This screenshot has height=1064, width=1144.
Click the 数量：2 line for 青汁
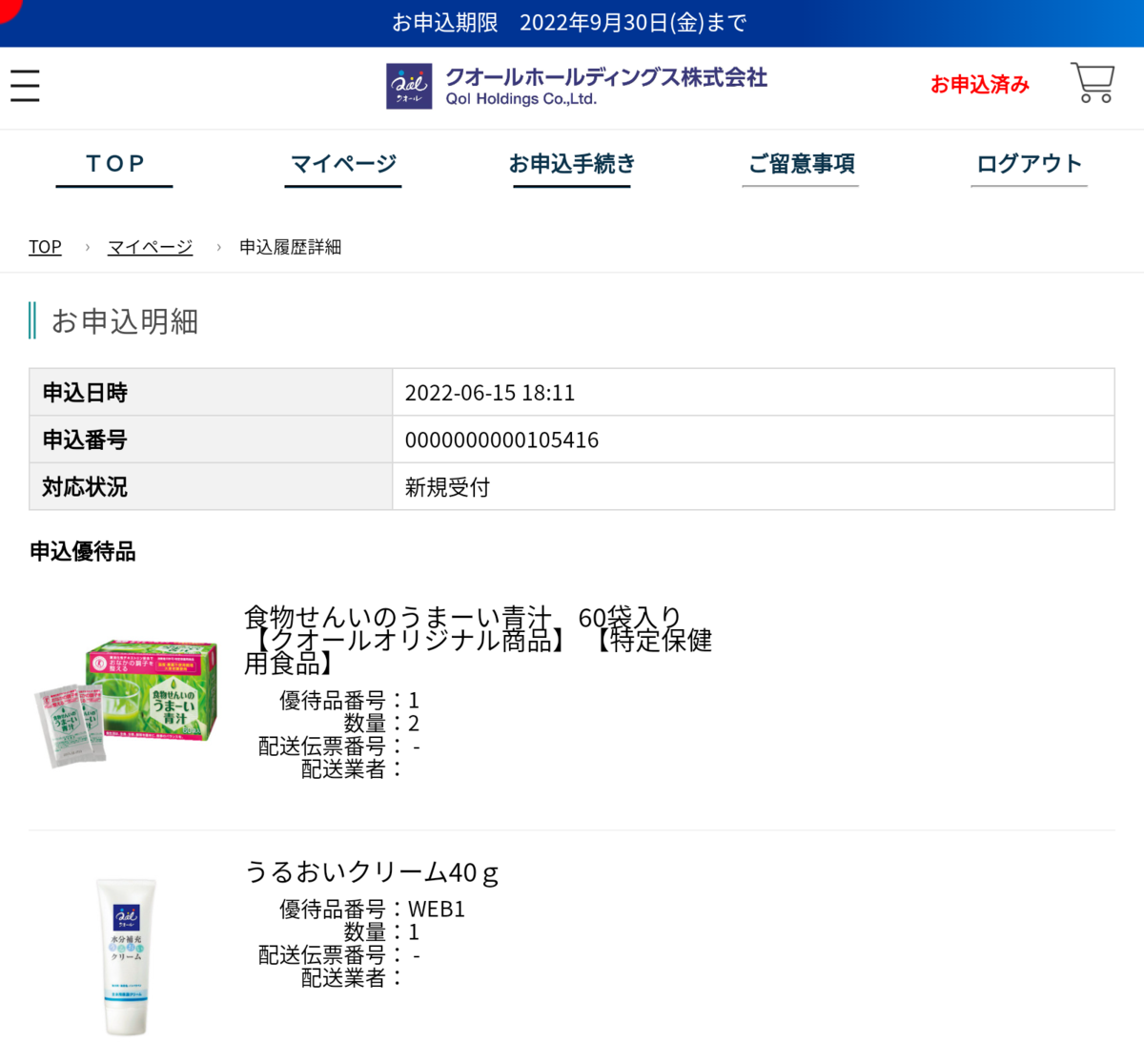(381, 723)
